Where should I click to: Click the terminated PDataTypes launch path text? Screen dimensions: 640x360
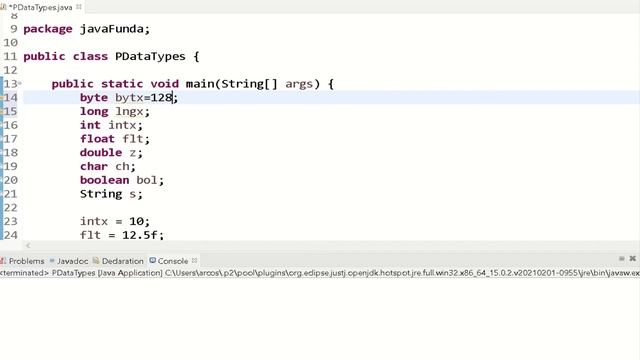(320, 273)
